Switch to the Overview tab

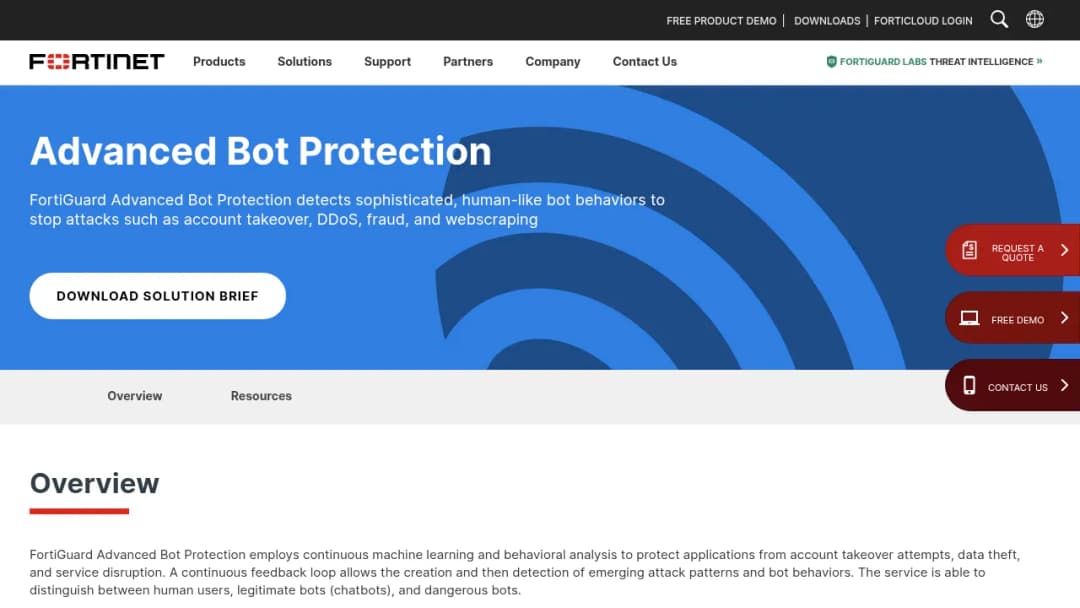coord(135,396)
